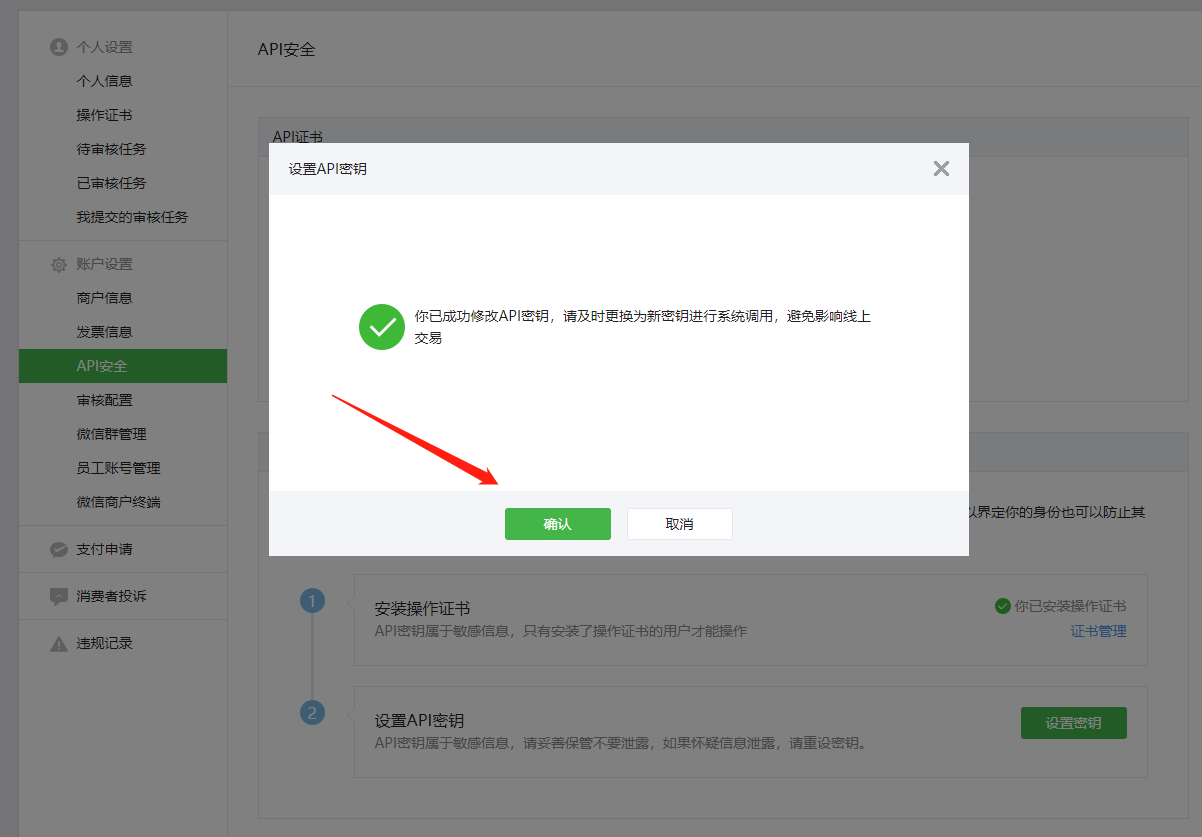The image size is (1202, 837).
Task: Click the API安全 page title
Action: coord(287,49)
